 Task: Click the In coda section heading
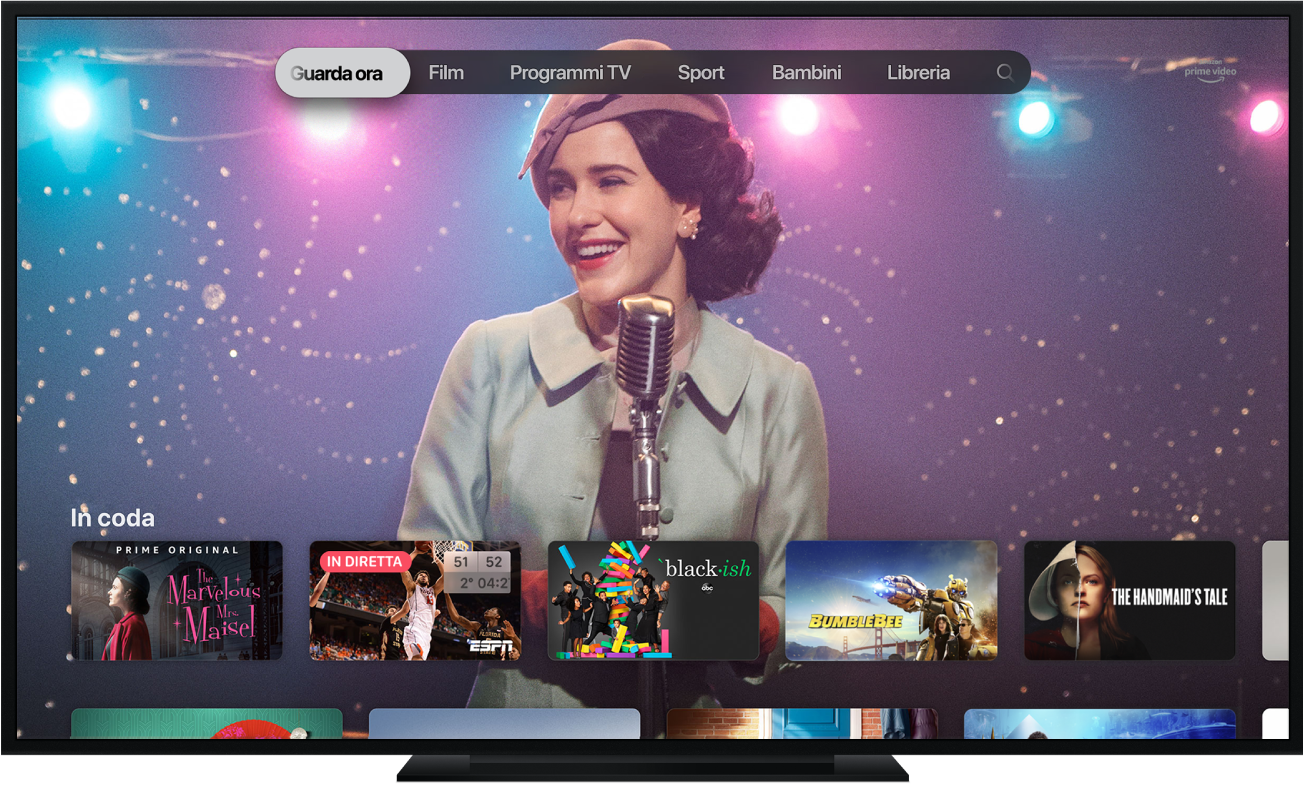click(112, 518)
